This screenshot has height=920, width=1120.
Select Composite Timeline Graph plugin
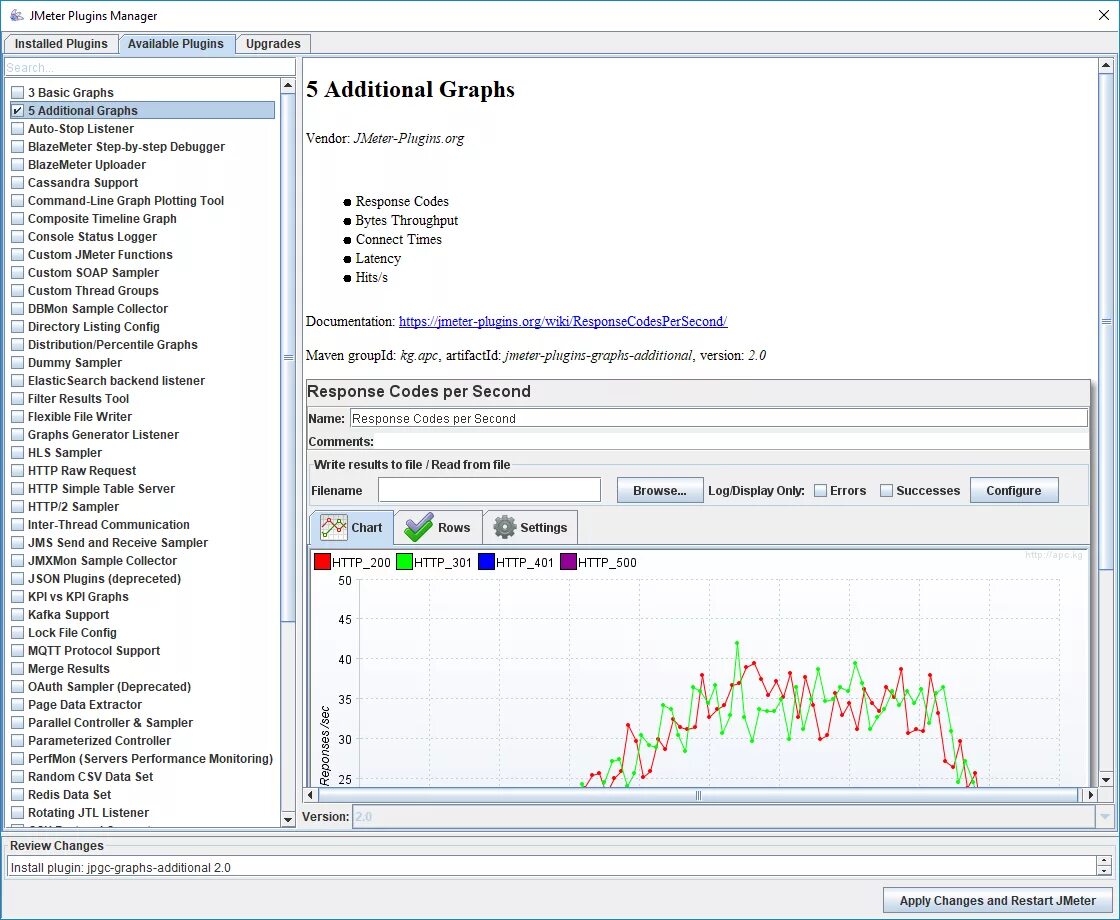click(102, 219)
